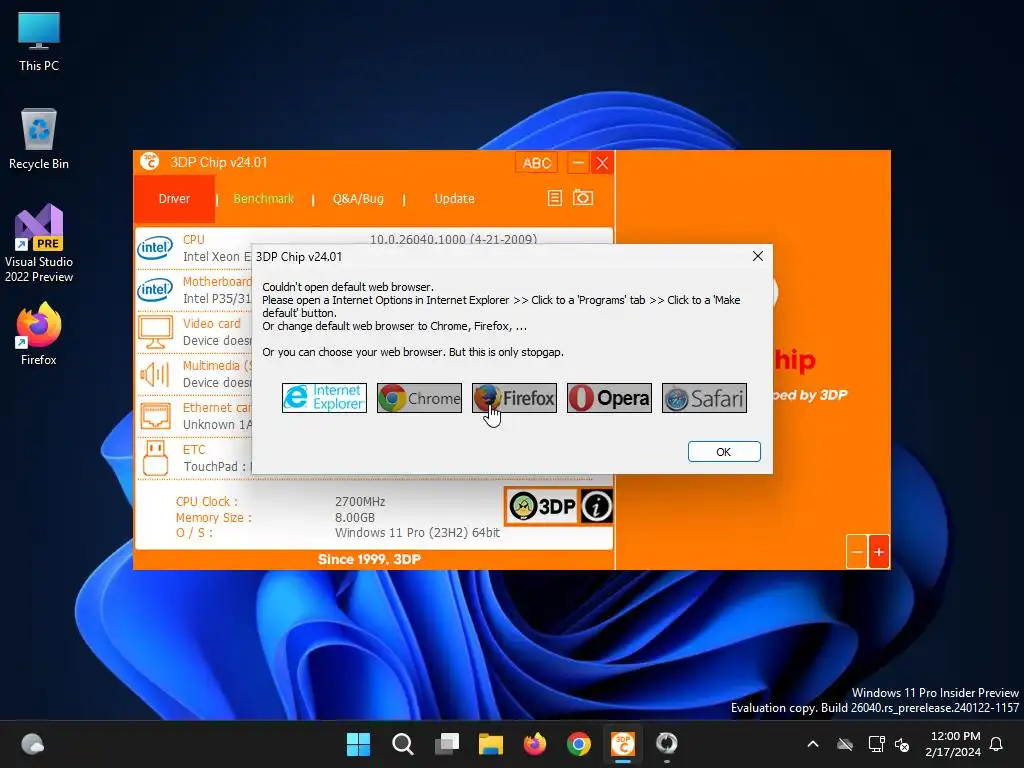Click the Memory Size value 8.00GB
Viewport: 1024px width, 768px height.
tap(355, 517)
